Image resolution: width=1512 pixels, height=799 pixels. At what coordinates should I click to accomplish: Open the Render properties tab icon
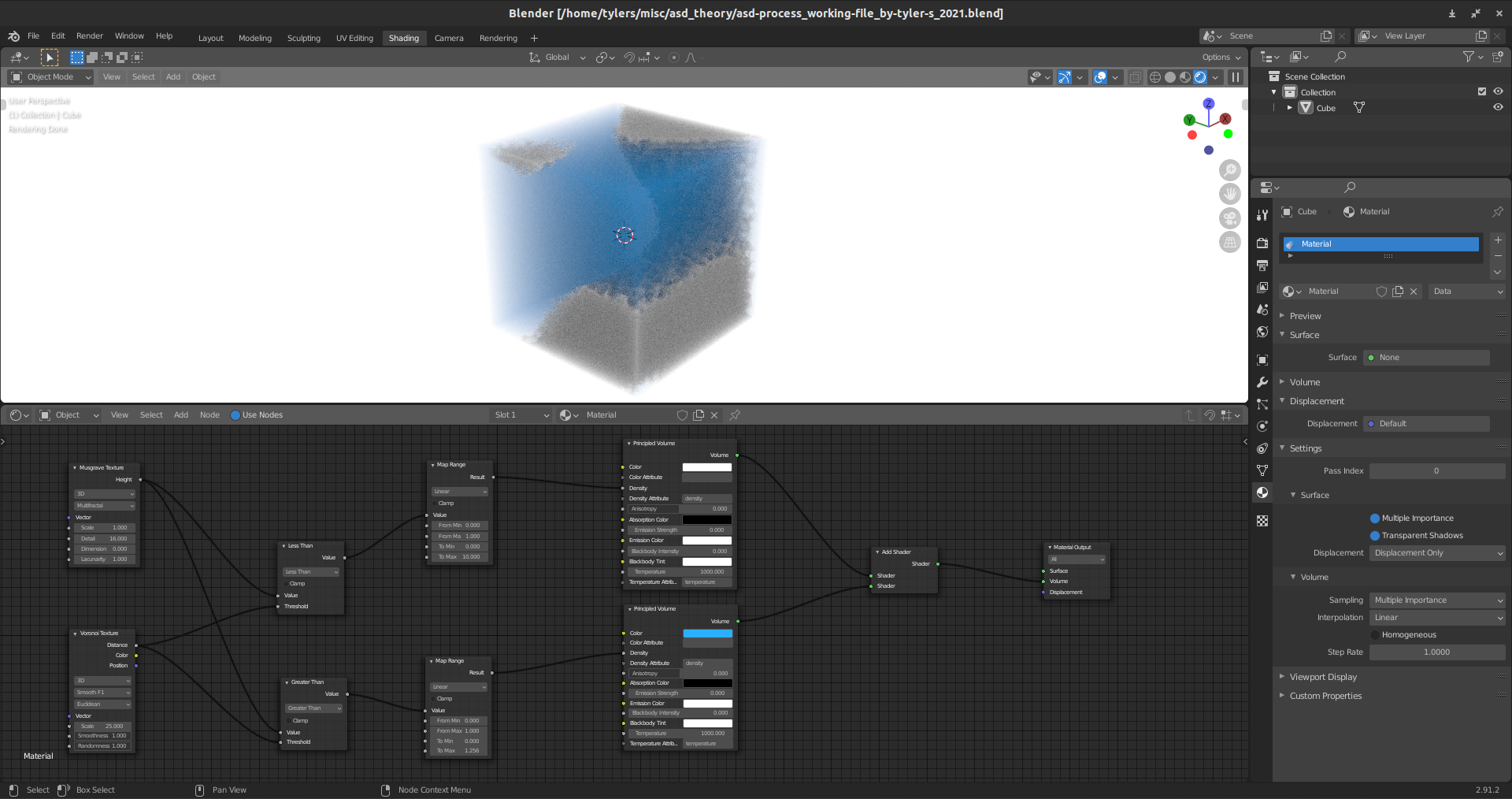pyautogui.click(x=1262, y=243)
